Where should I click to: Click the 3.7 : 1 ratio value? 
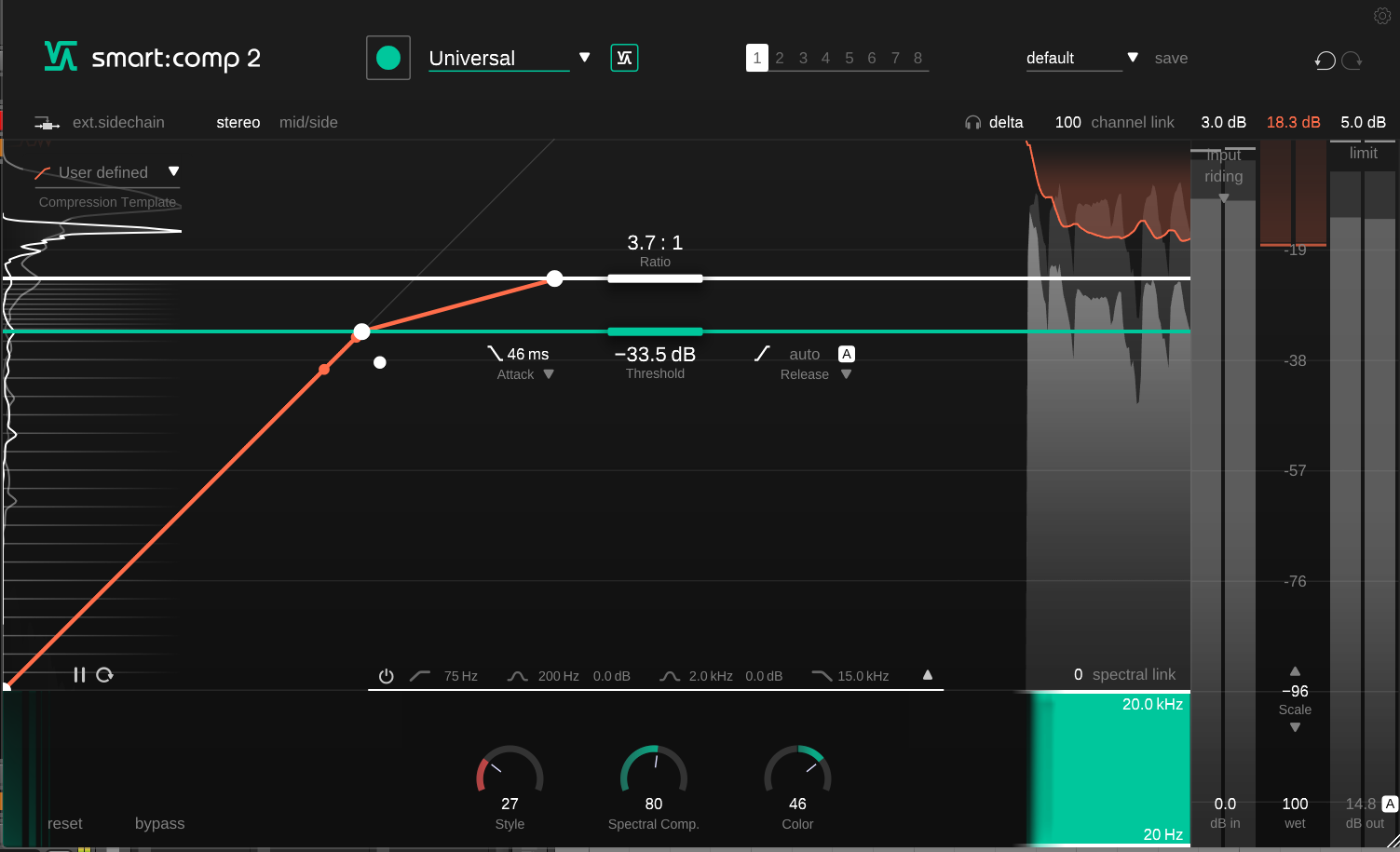pos(655,243)
